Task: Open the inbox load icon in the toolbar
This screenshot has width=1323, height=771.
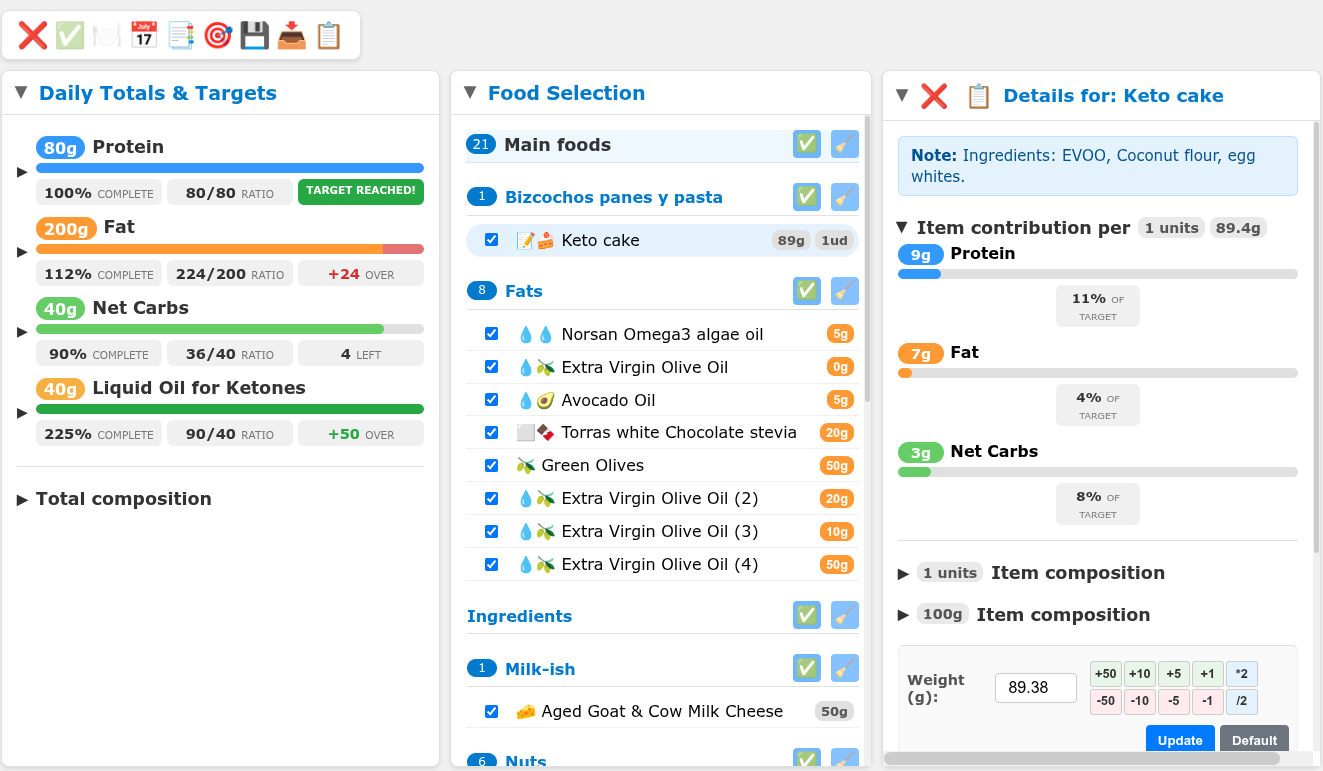Action: 291,35
